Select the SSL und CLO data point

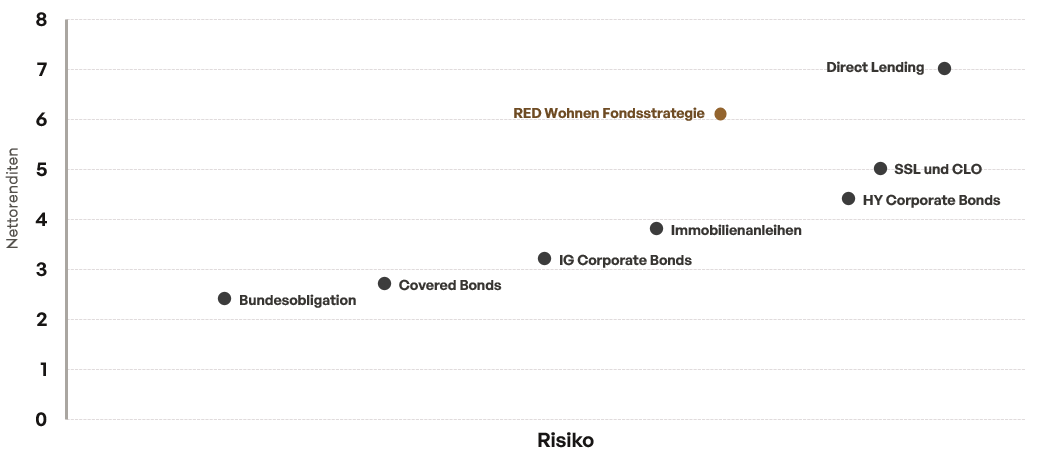880,169
